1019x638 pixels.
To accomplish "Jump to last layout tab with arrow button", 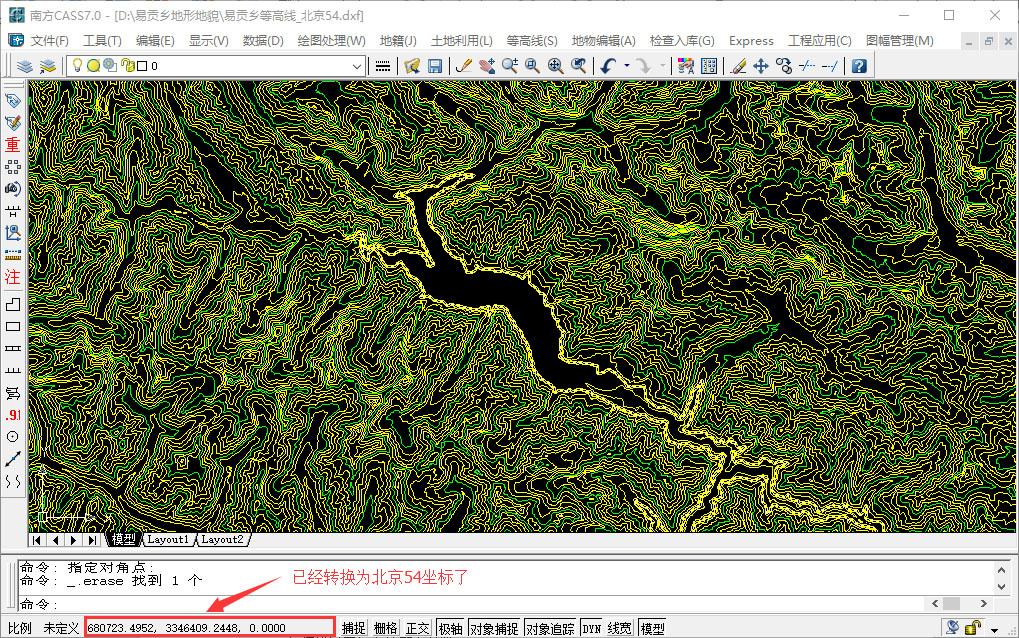I will (93, 540).
